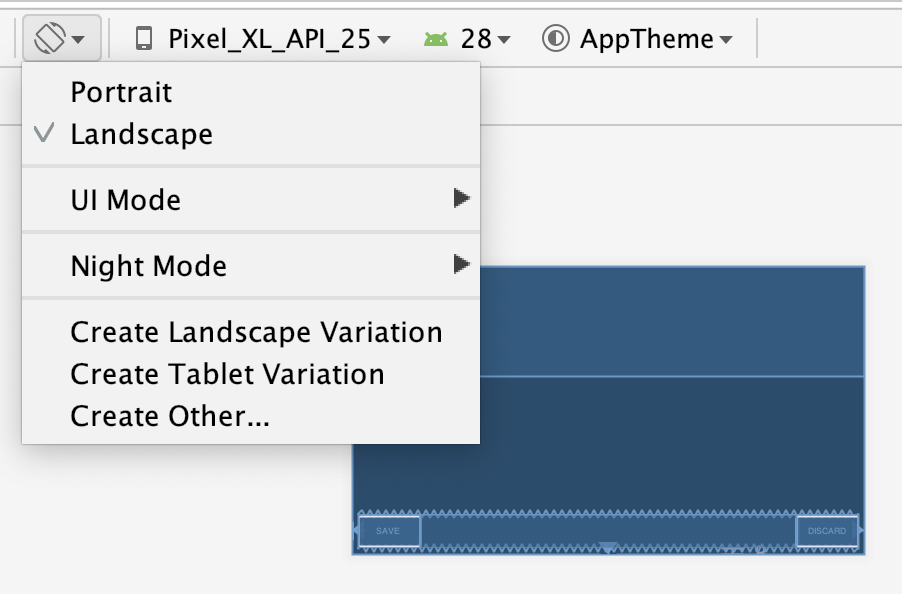Click the DISCARD button in layout preview
Screen dimensions: 902x594
pos(827,531)
